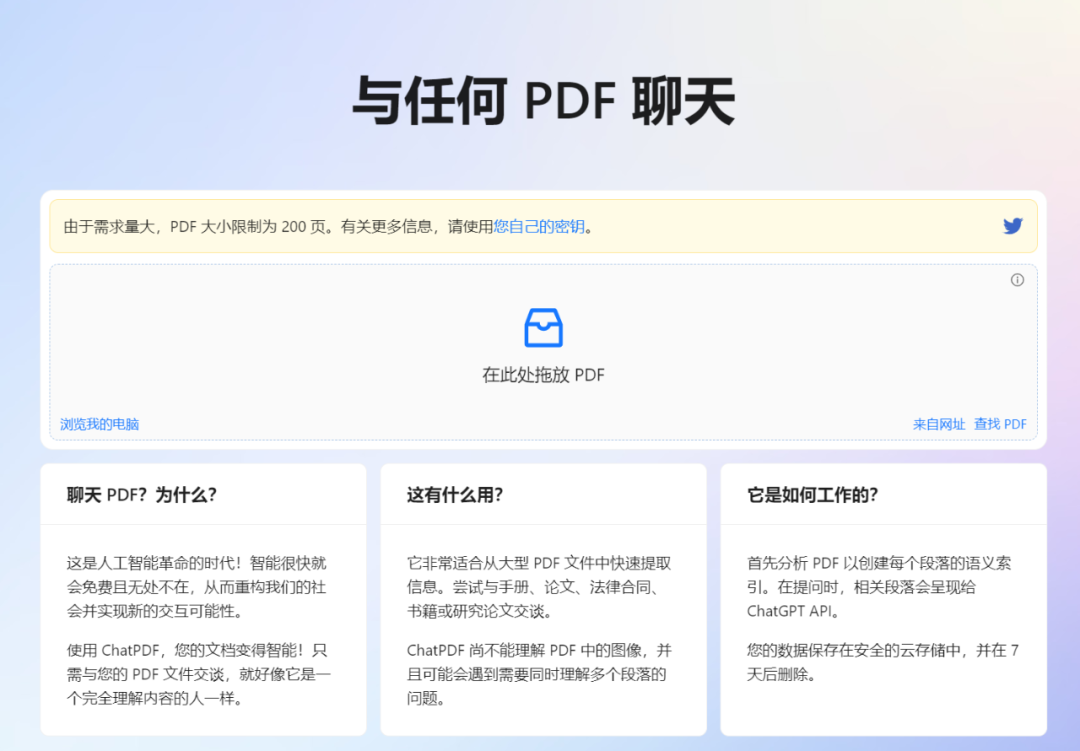
Task: Open 您自己的密钥 link in the notice banner
Action: pos(540,227)
